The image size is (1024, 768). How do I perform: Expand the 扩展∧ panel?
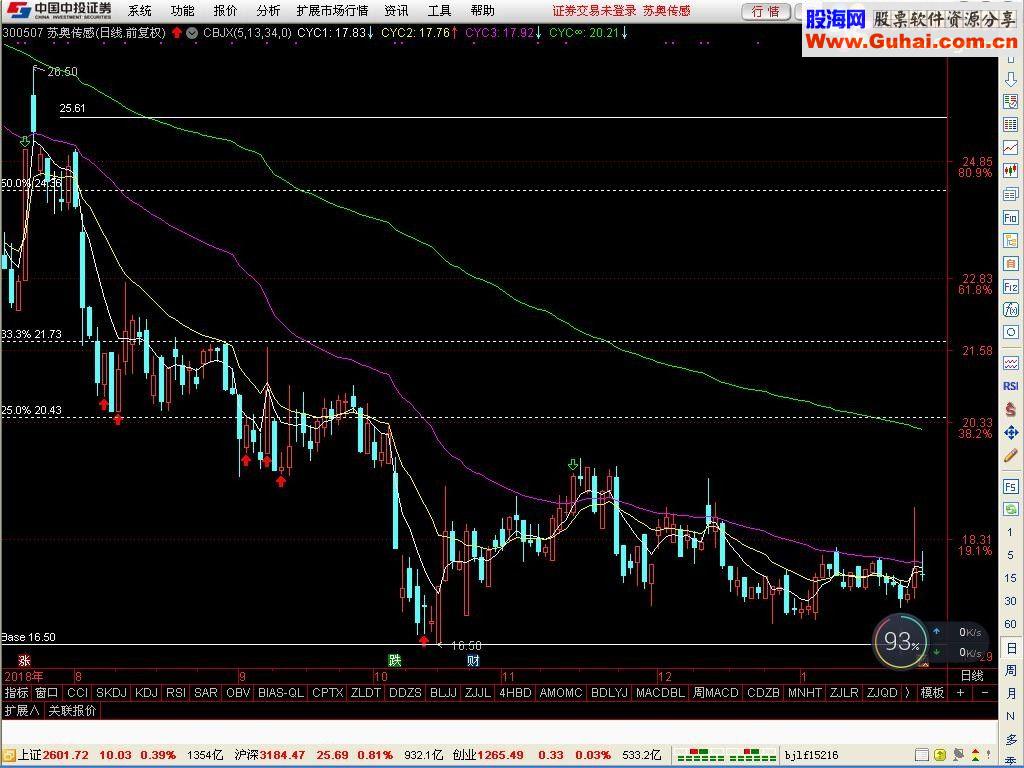tap(22, 711)
